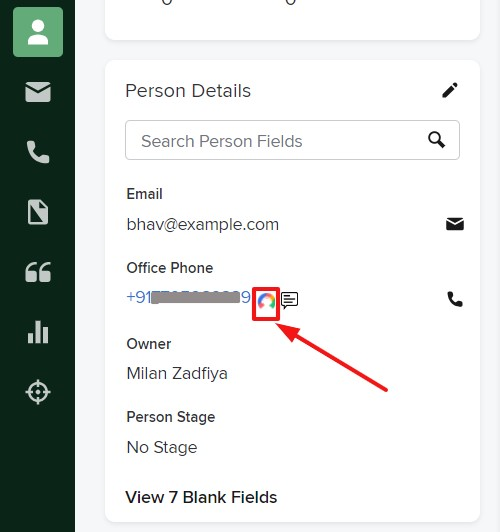
Task: Open the Email sidebar icon
Action: coord(38,92)
